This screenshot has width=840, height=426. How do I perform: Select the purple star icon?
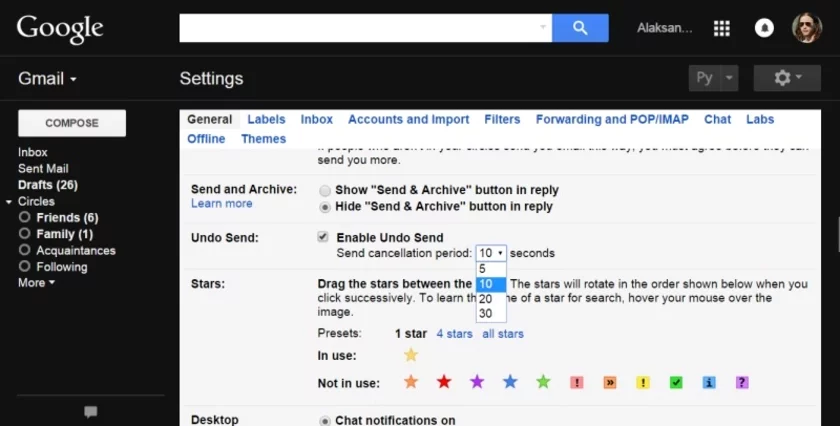coord(477,382)
